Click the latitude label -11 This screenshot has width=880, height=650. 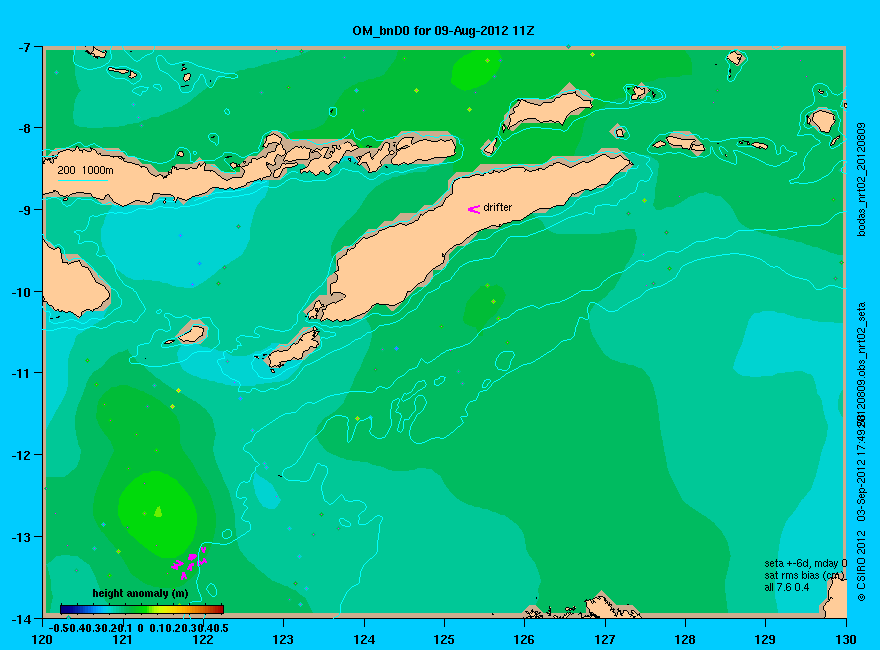pos(21,373)
